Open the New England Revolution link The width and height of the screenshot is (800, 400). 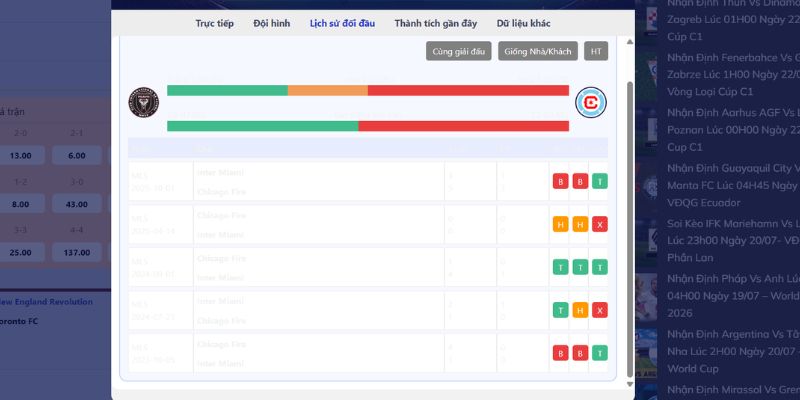[46, 302]
